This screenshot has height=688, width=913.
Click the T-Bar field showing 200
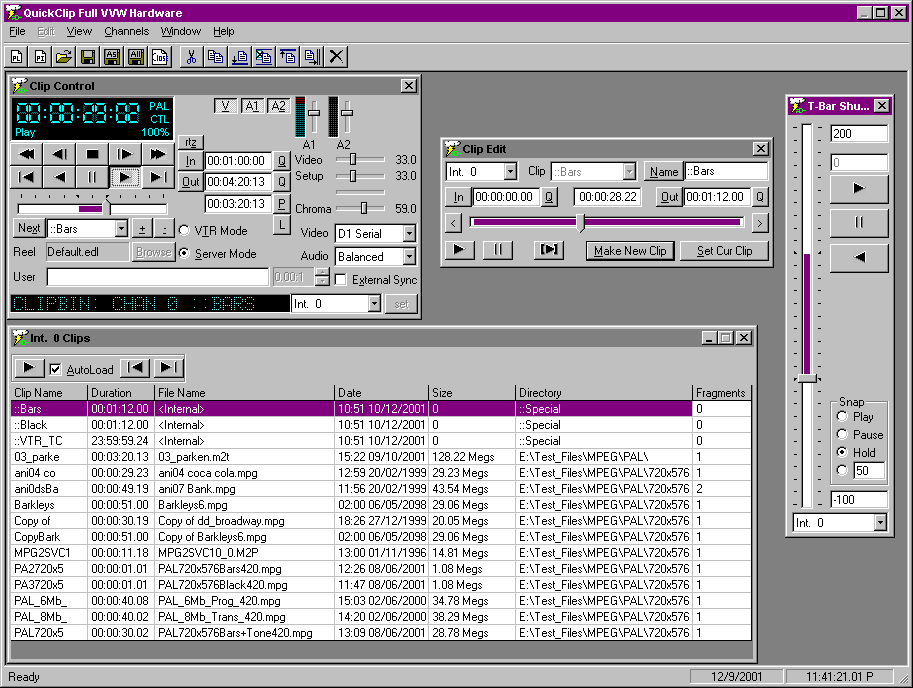tap(859, 133)
